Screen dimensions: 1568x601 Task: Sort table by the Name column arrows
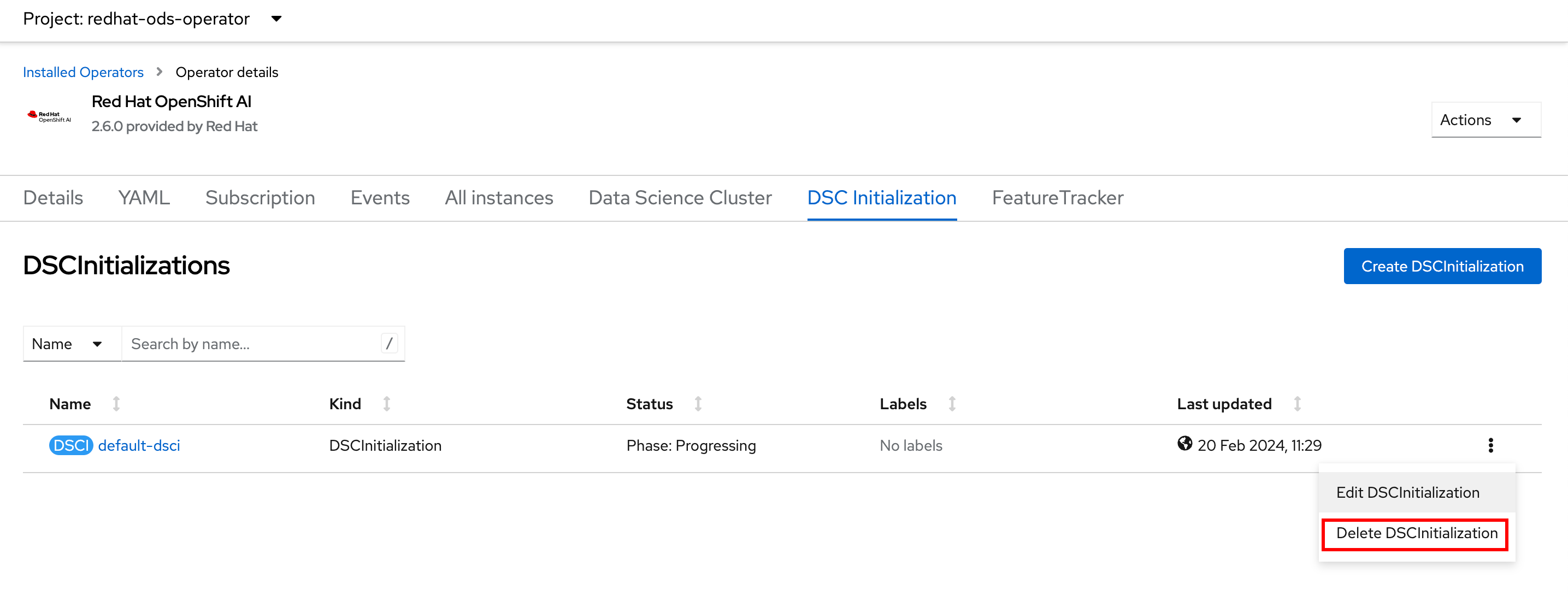click(x=116, y=403)
